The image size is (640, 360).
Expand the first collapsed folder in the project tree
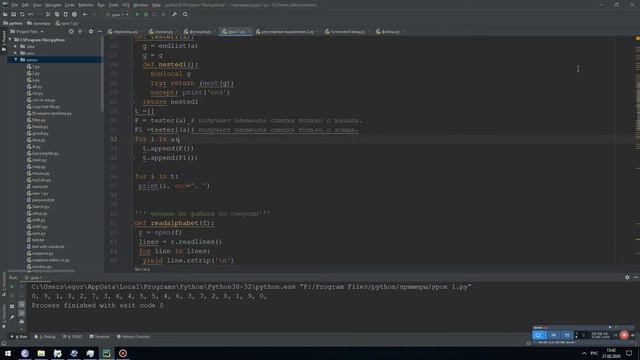pos(16,47)
